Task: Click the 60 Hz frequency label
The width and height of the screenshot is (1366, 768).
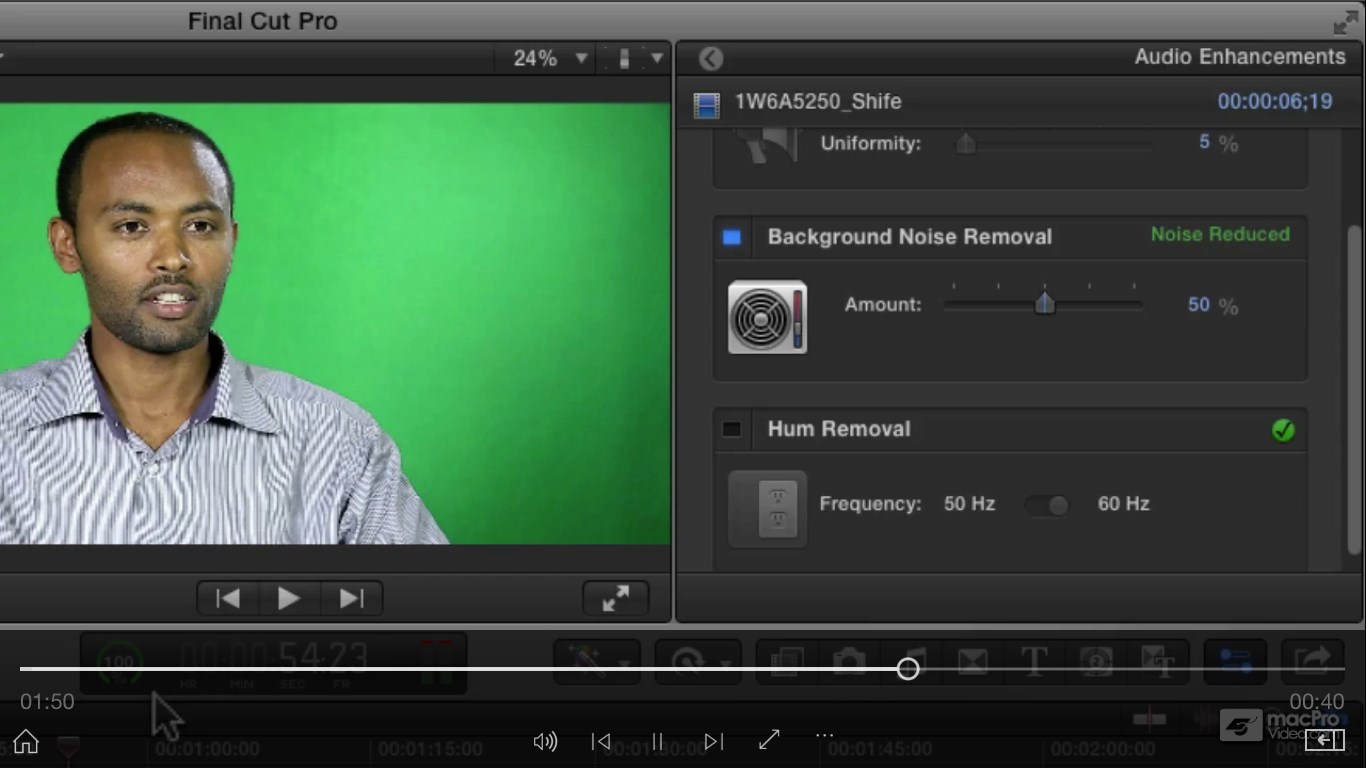Action: point(1124,504)
